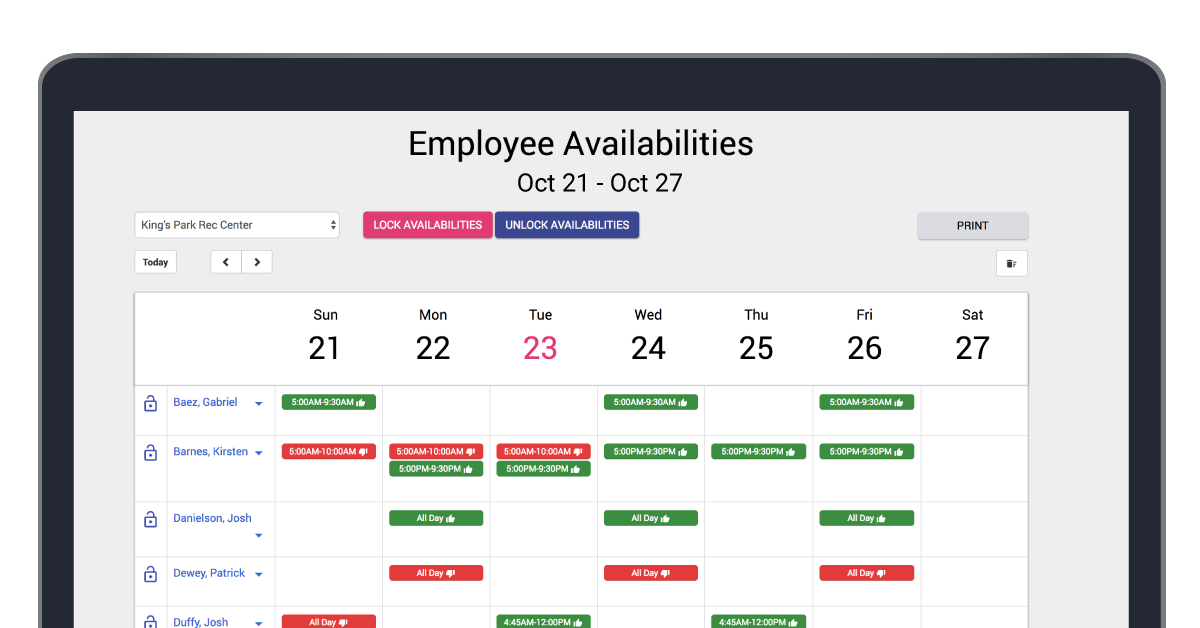The image size is (1200, 628).
Task: Click the lock icon for Dewey, Patrick
Action: tap(150, 574)
